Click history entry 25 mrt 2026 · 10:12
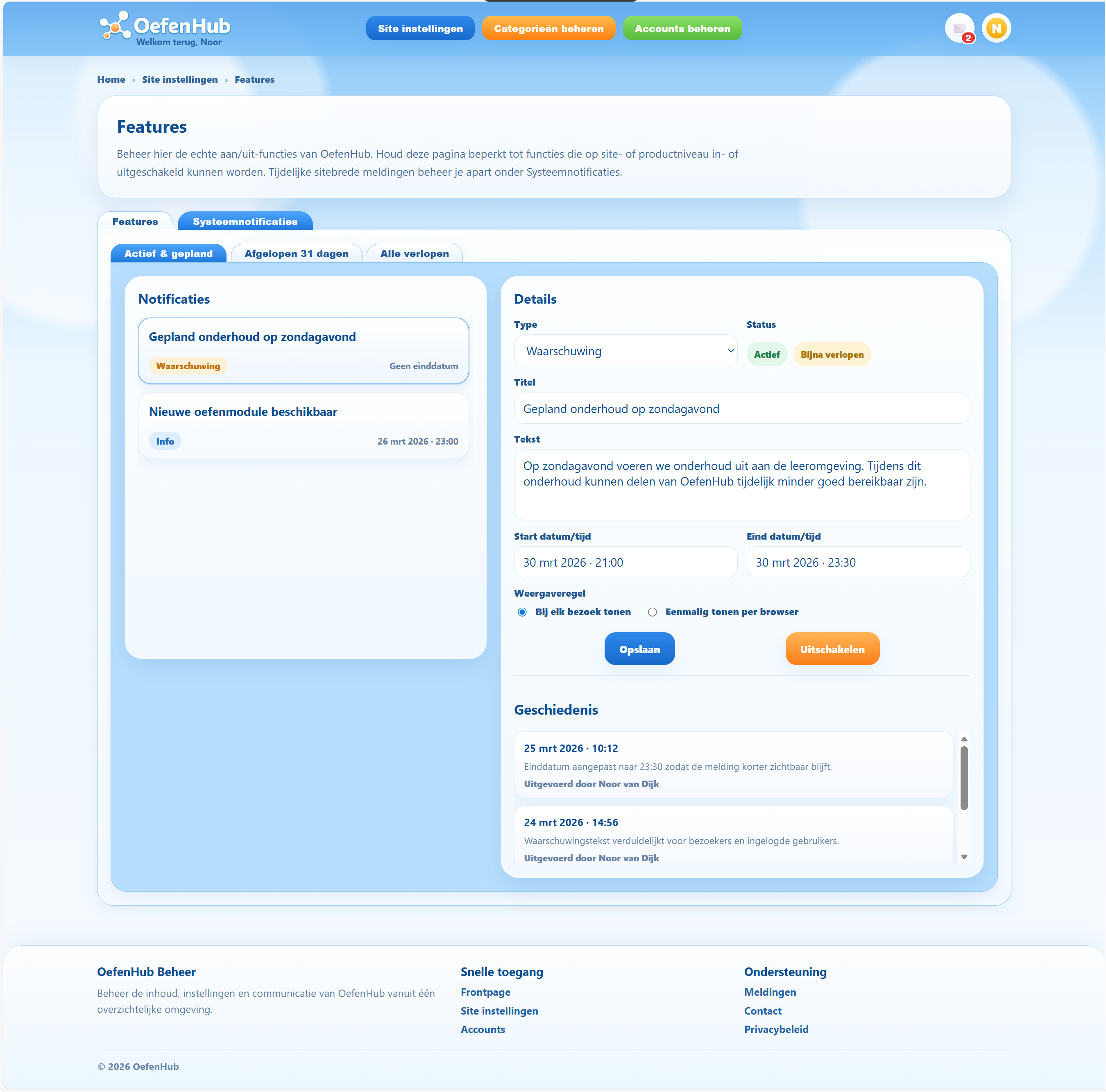Viewport: 1106px width, 1092px height. tap(733, 765)
